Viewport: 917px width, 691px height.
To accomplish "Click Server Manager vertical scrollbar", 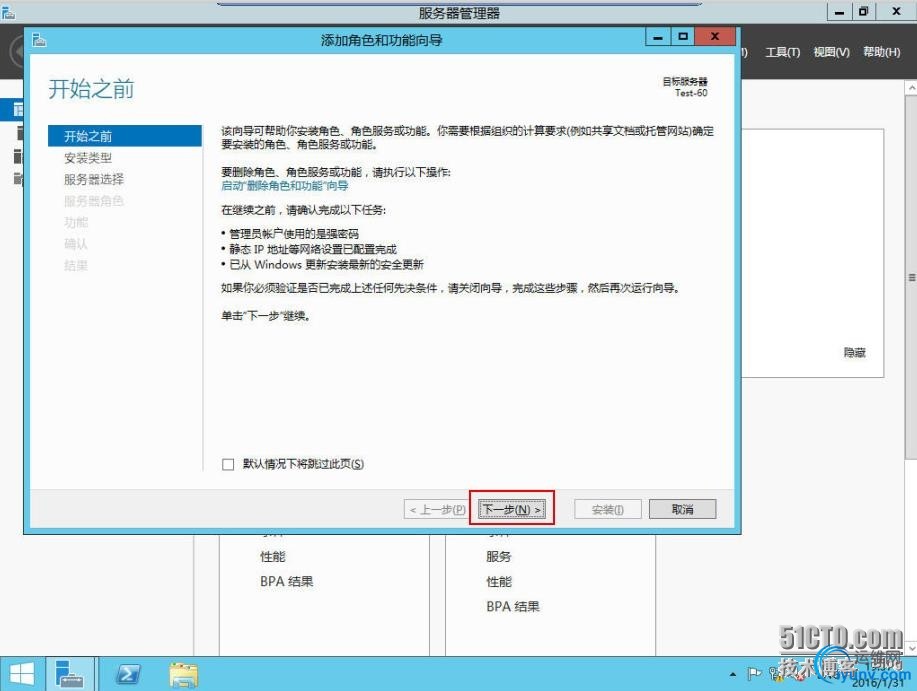I will coord(911,278).
